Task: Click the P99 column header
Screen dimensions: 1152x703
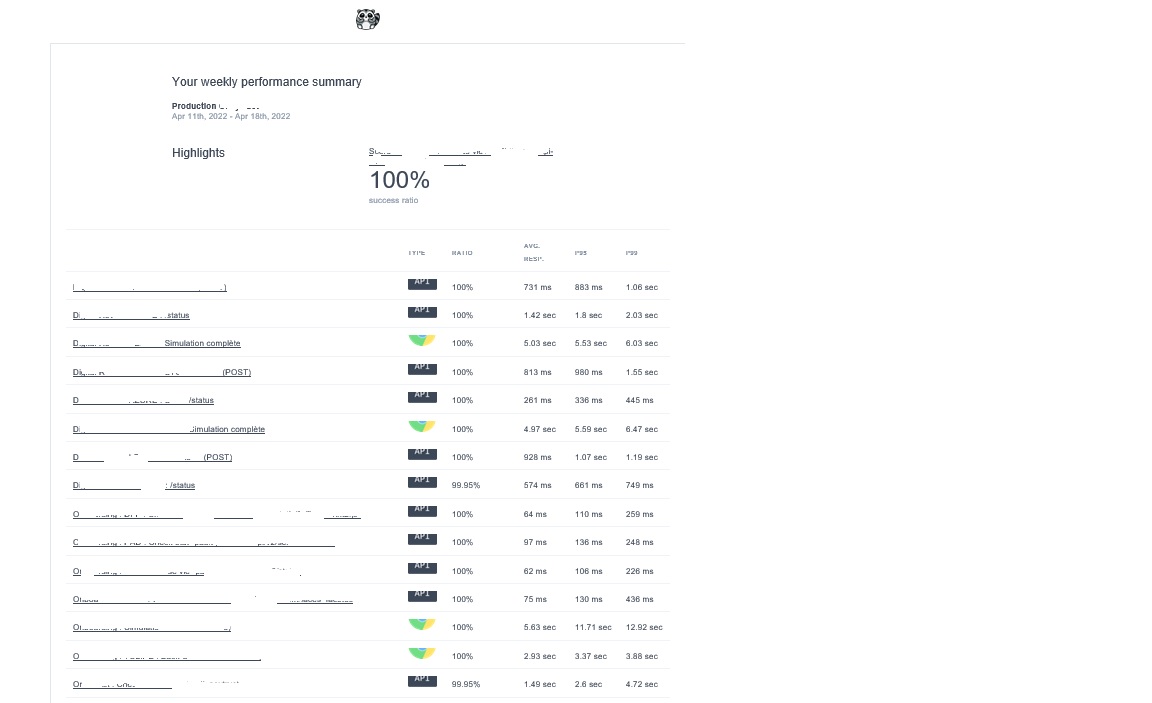Action: click(x=631, y=253)
